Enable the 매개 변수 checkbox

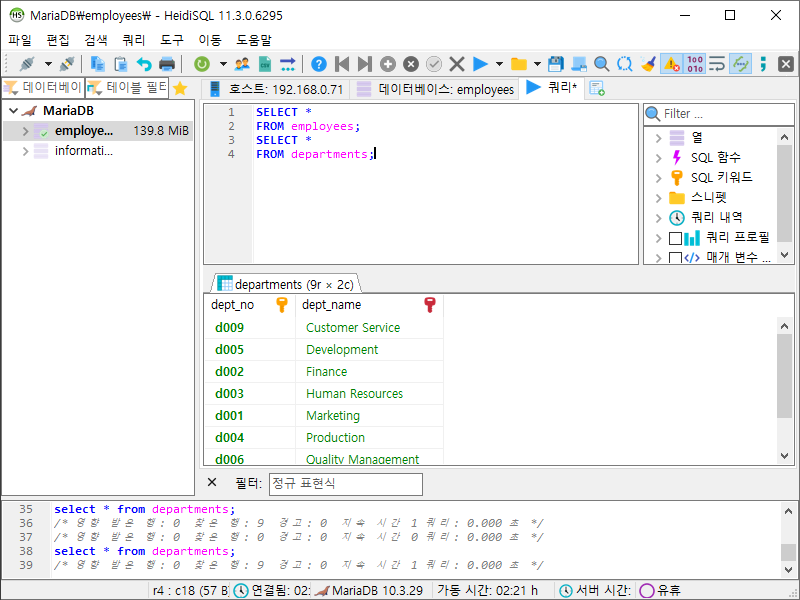(676, 258)
